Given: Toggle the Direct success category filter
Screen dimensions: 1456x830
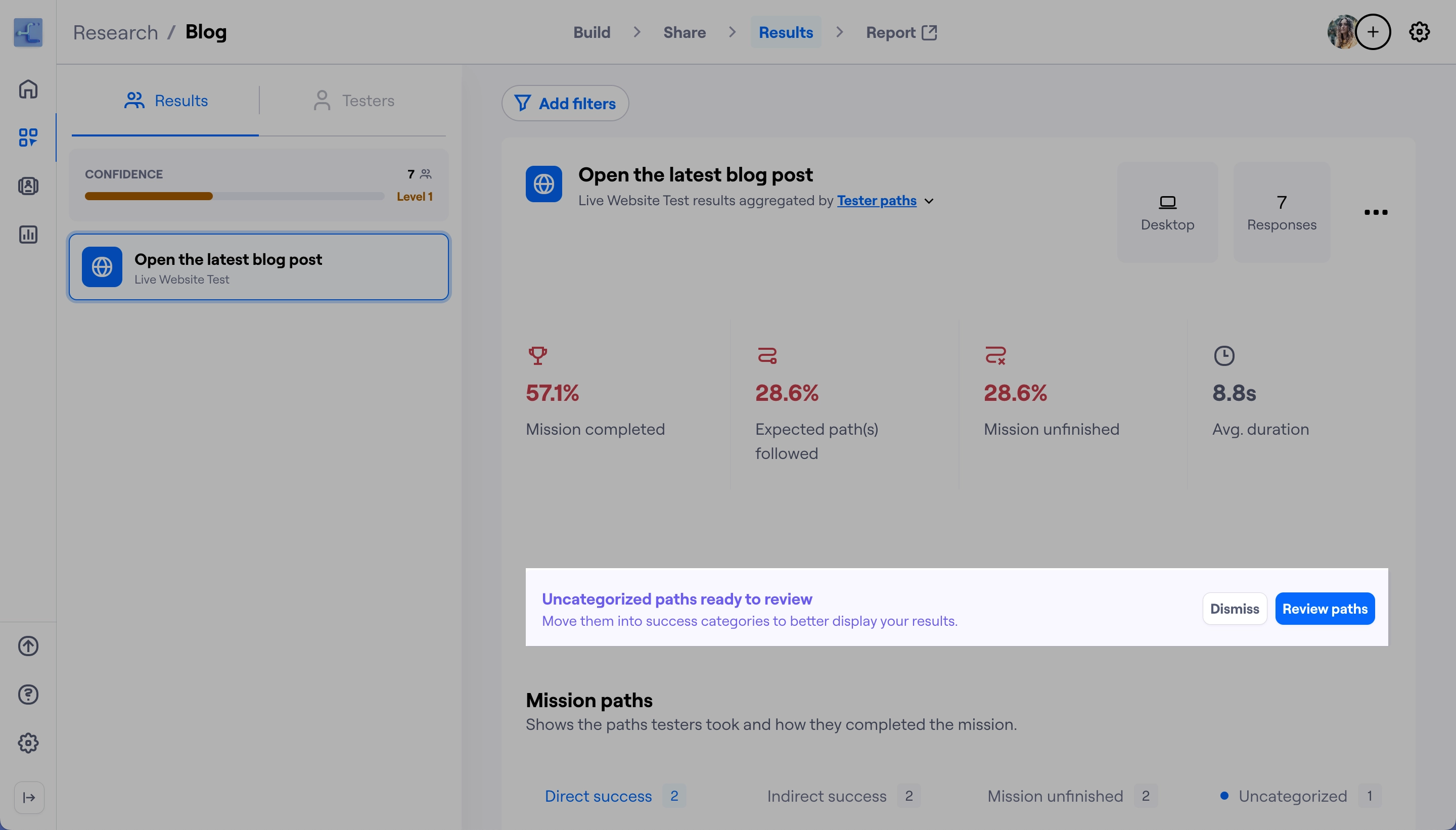Looking at the screenshot, I should coord(598,796).
